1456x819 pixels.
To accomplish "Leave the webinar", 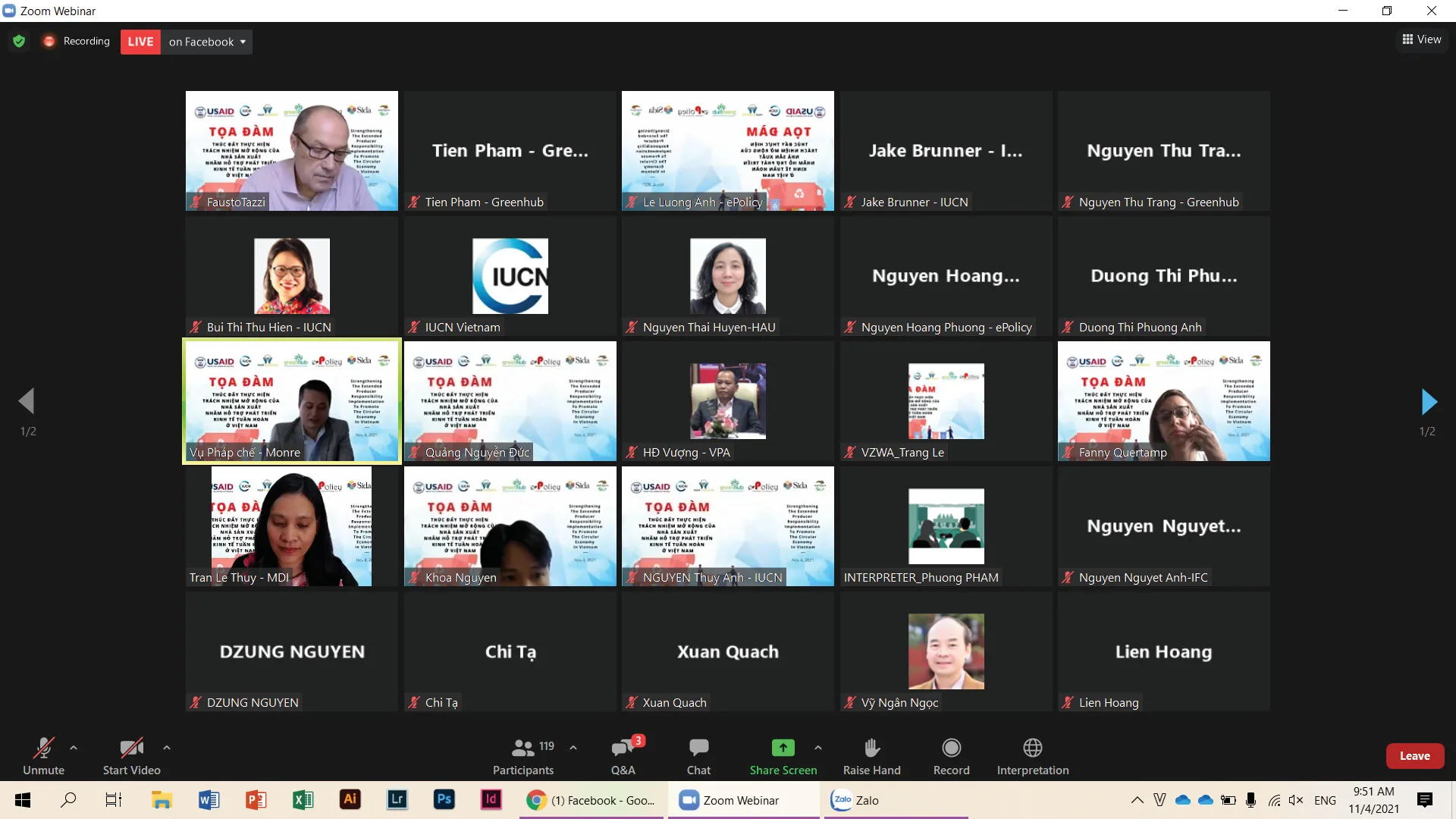I will coord(1415,756).
